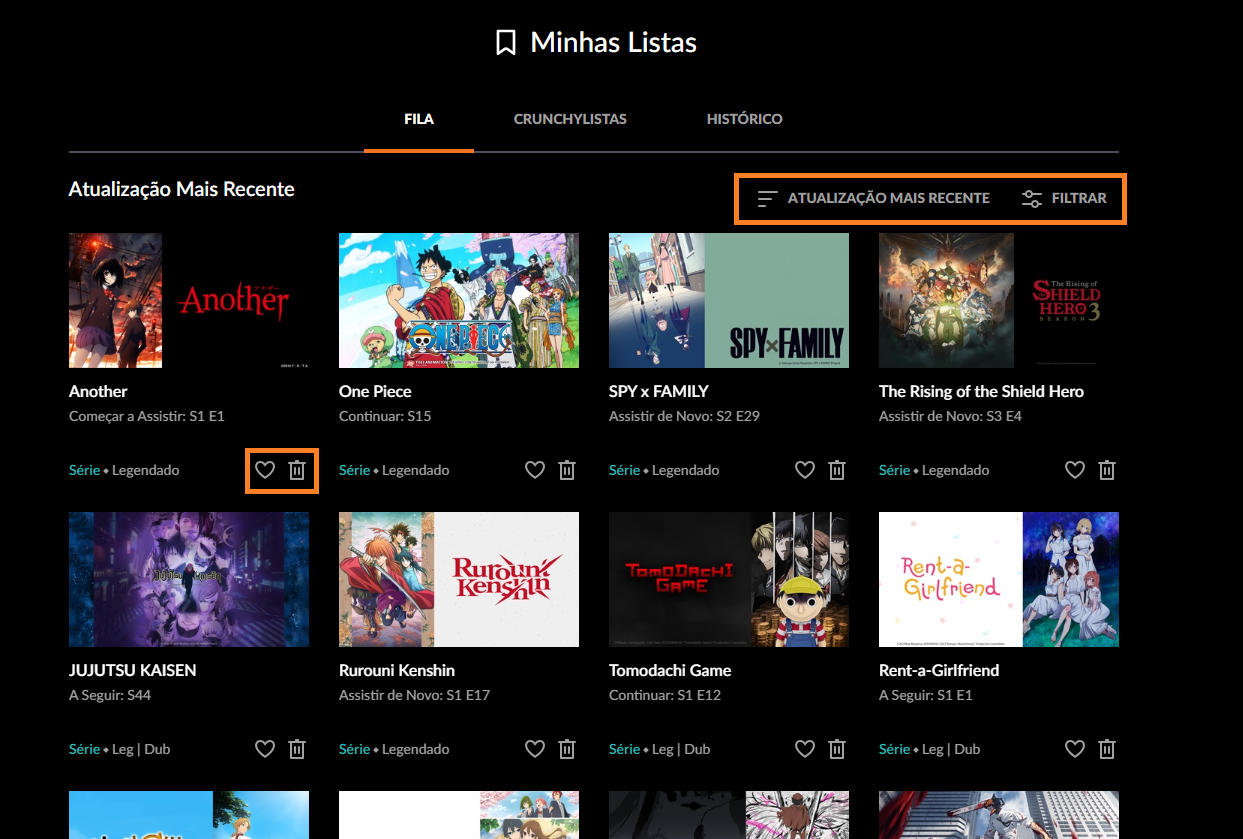
Task: Click the Série label under Another
Action: tap(84, 470)
